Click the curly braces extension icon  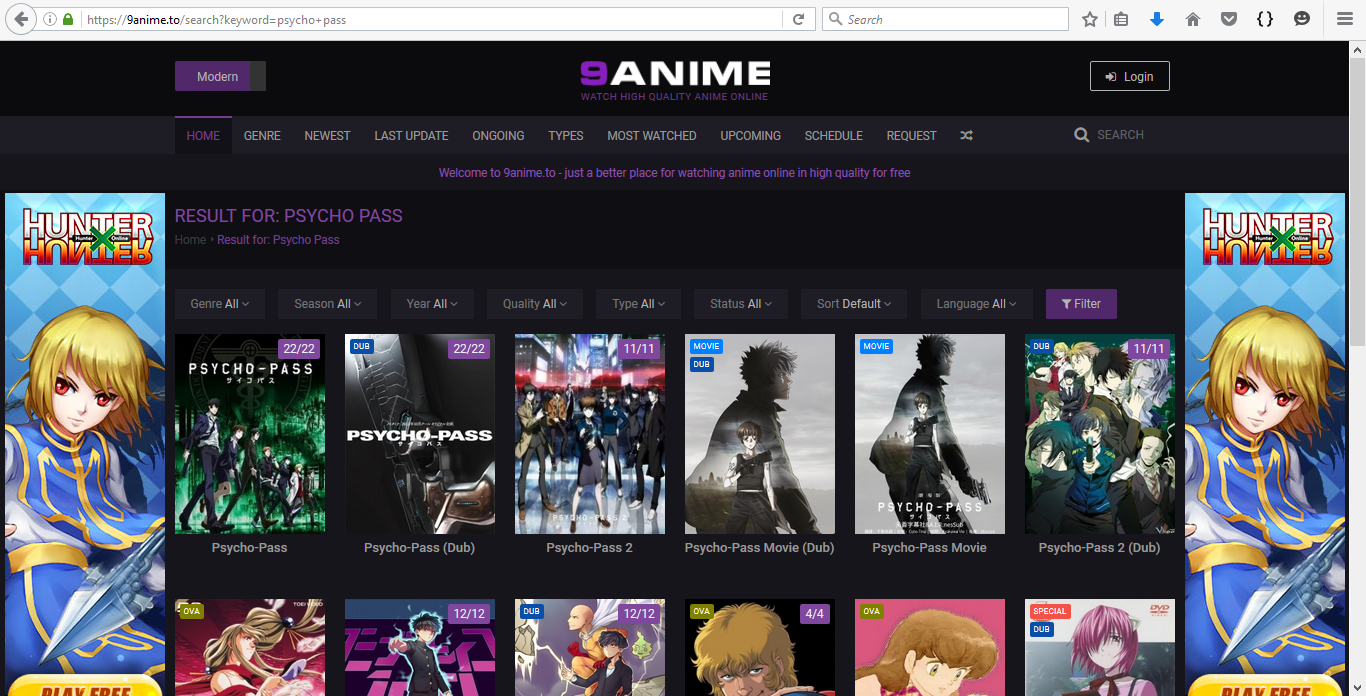(x=1265, y=19)
